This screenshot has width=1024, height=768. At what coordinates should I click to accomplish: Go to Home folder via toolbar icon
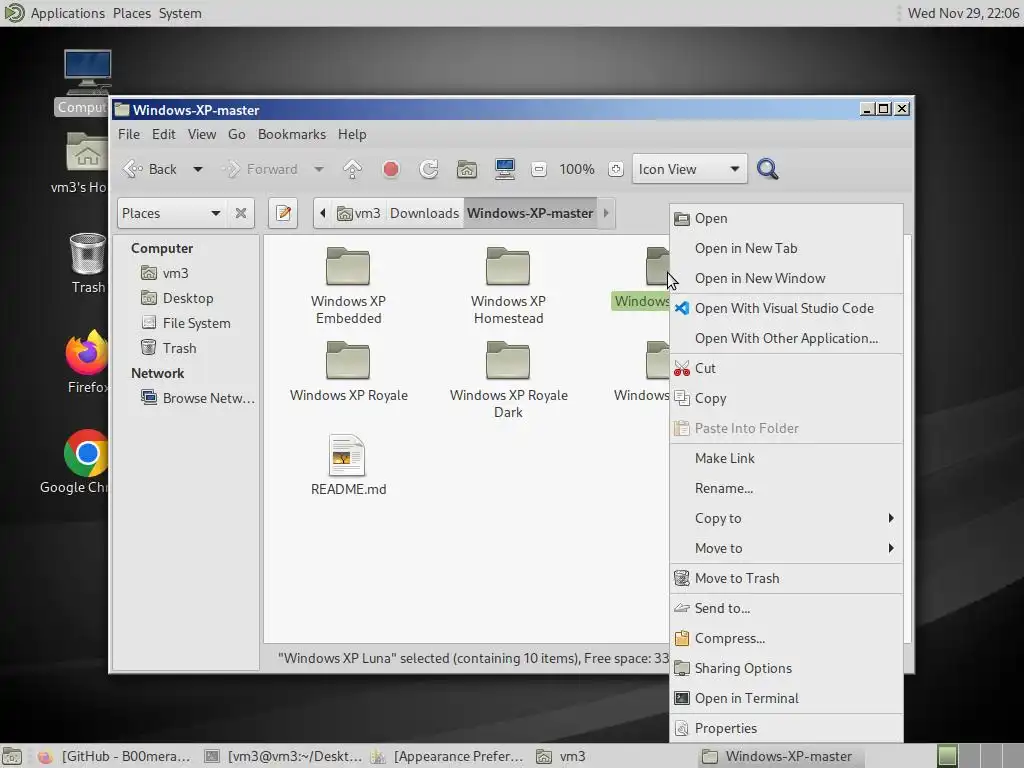(x=466, y=169)
